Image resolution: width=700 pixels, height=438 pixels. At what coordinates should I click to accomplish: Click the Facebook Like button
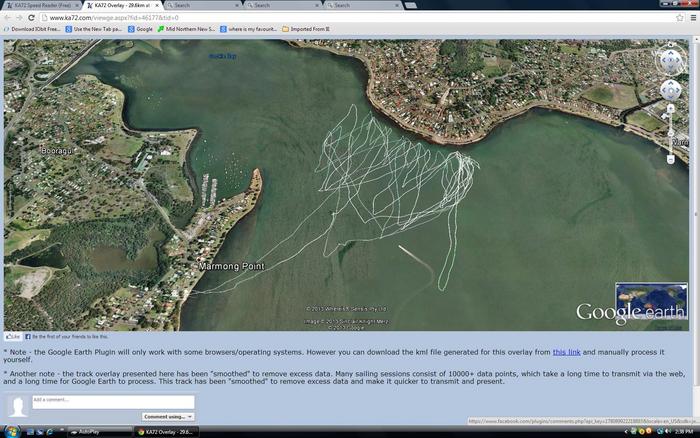pyautogui.click(x=13, y=337)
